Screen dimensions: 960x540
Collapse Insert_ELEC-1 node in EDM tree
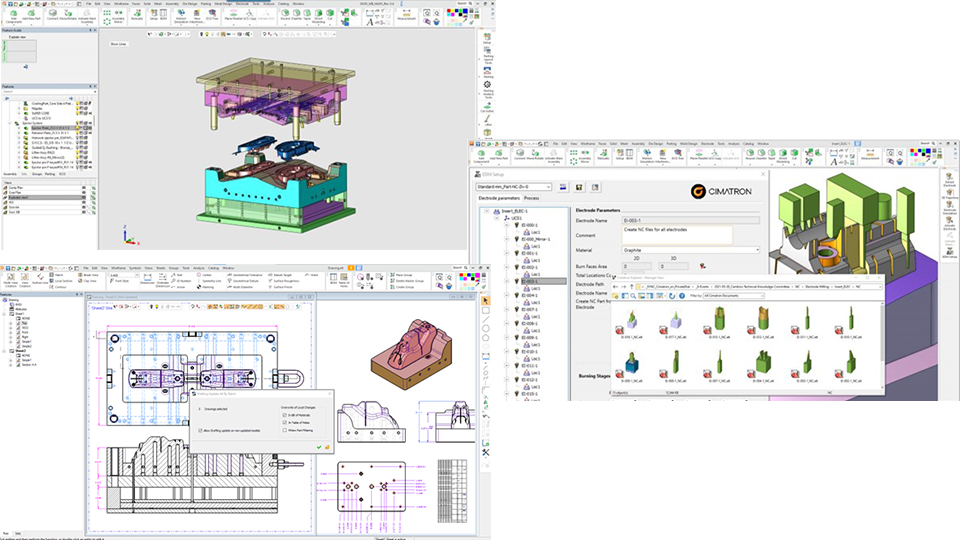click(x=487, y=211)
